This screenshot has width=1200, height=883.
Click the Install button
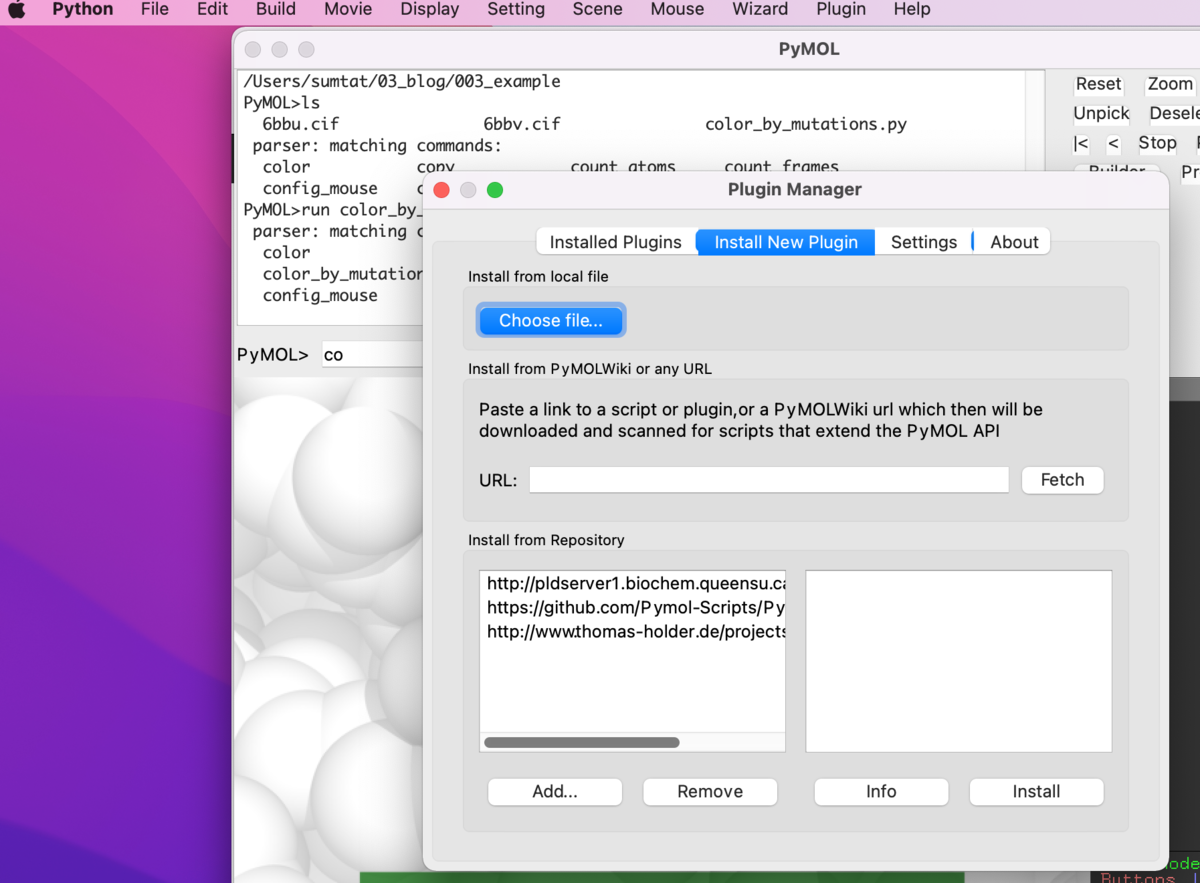pos(1036,791)
